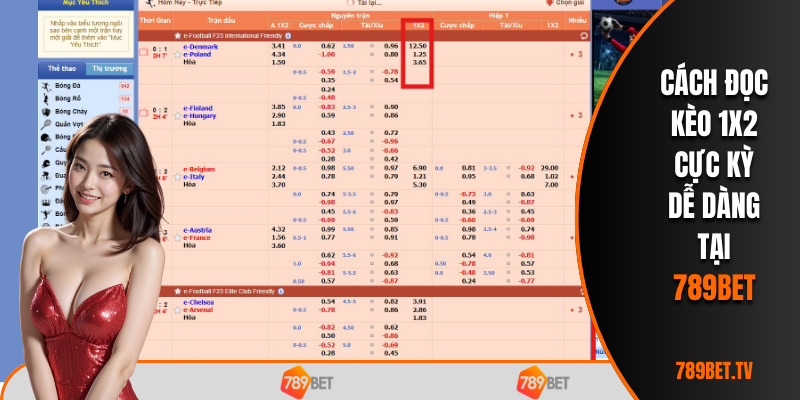This screenshot has width=800, height=400.
Task: Open the e-Hungary team link
Action: click(x=199, y=116)
